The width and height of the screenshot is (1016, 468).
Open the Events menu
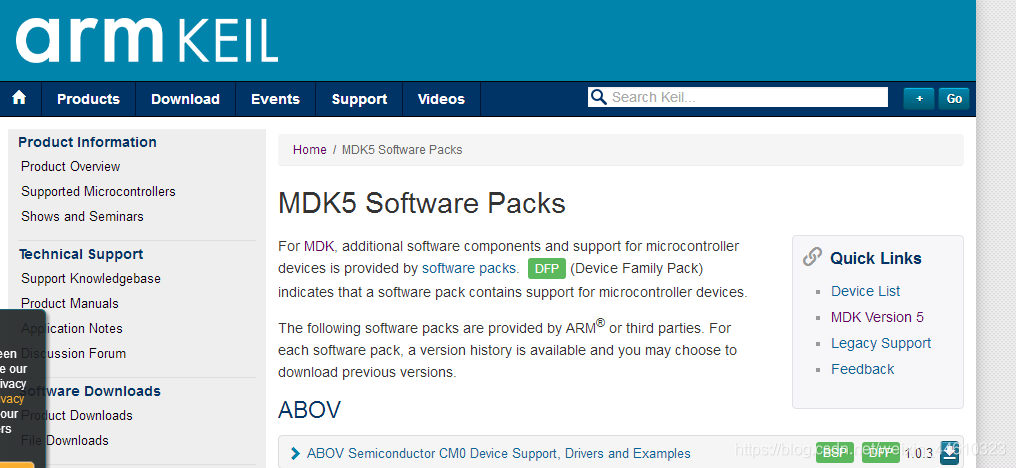point(275,99)
